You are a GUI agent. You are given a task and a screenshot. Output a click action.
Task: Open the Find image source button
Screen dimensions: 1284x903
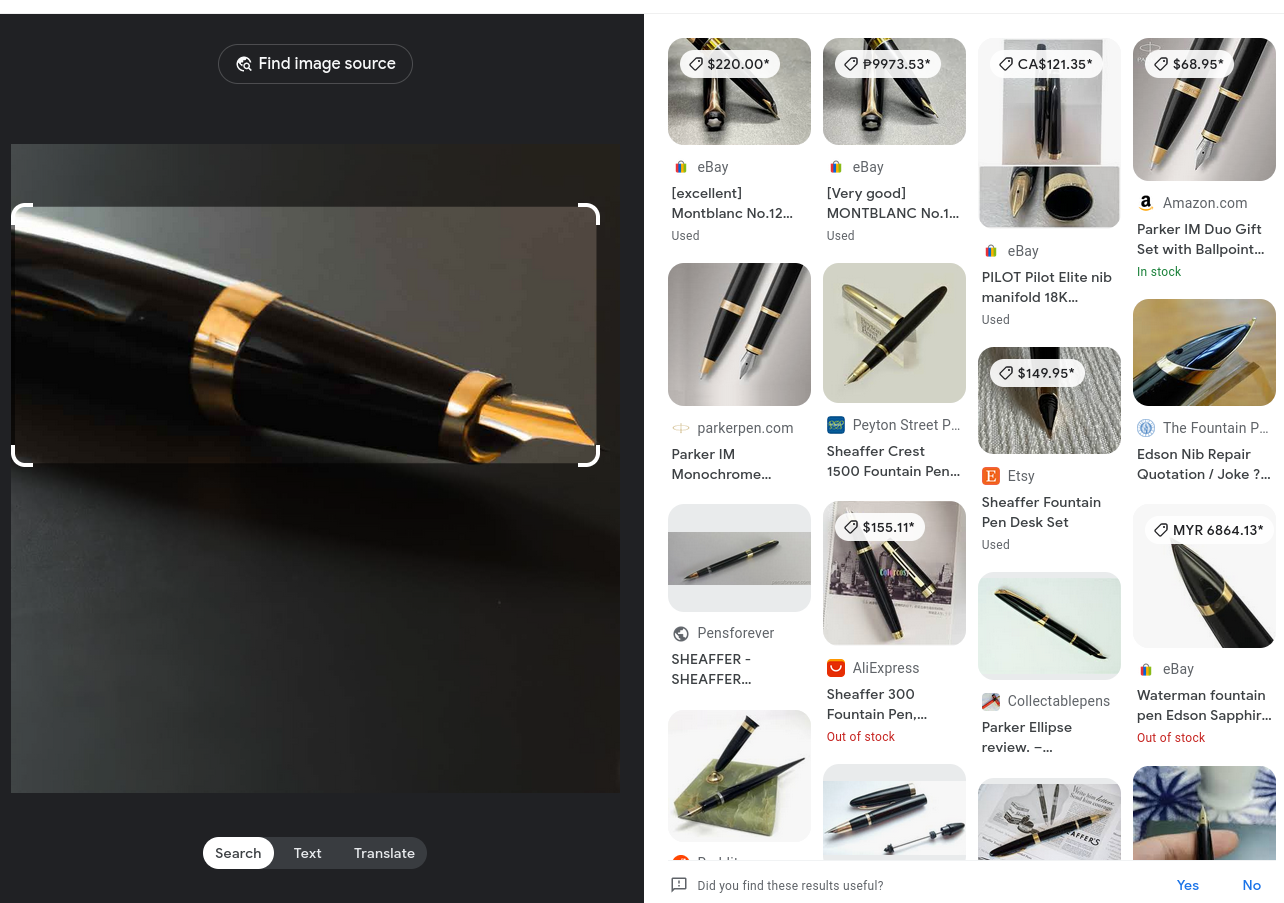pyautogui.click(x=315, y=64)
